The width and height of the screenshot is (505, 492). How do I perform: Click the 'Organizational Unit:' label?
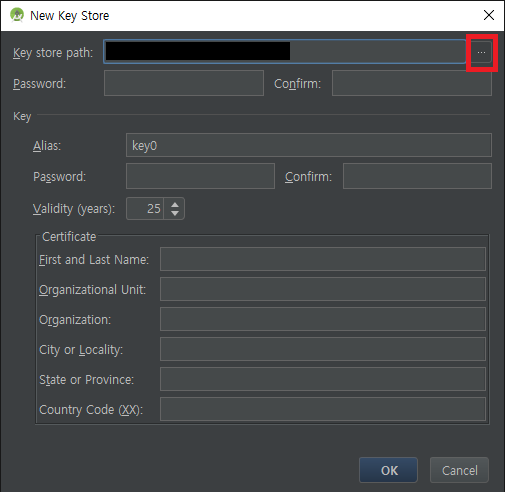click(x=92, y=290)
